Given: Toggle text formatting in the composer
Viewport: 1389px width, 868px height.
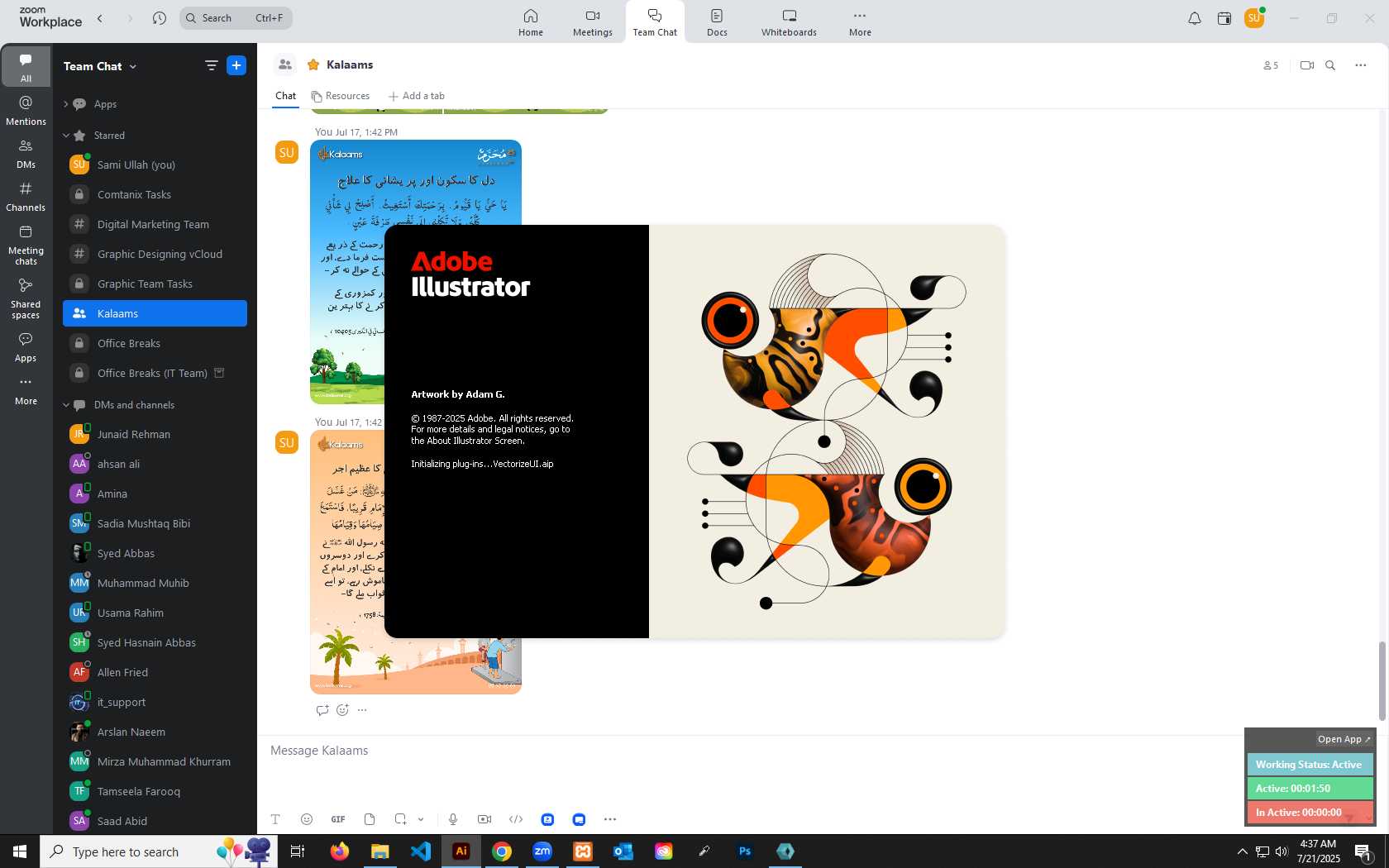Looking at the screenshot, I should [275, 819].
